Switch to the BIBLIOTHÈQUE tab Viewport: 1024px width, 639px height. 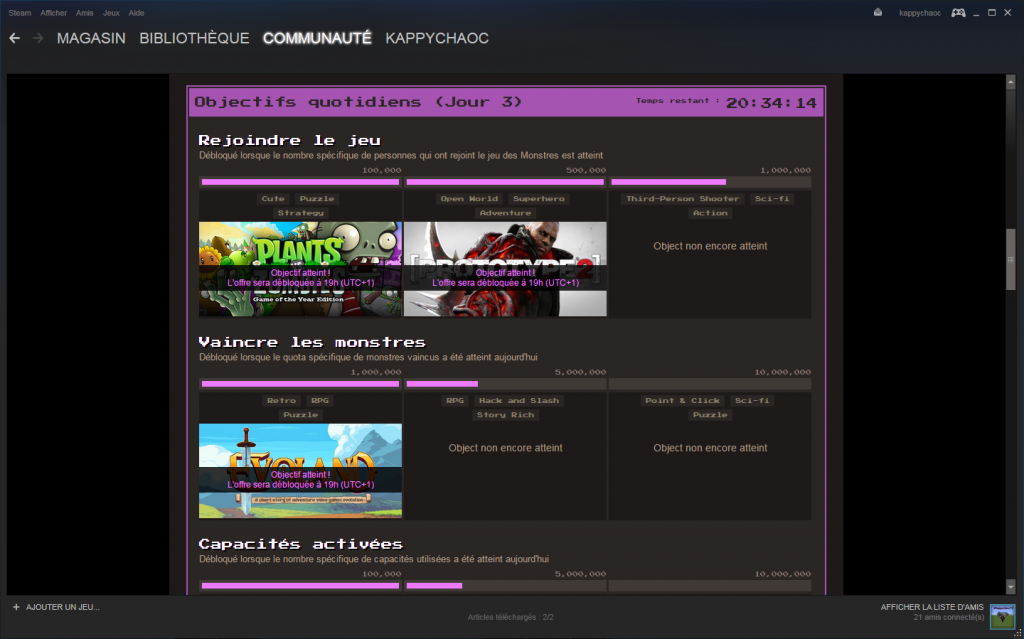point(194,38)
